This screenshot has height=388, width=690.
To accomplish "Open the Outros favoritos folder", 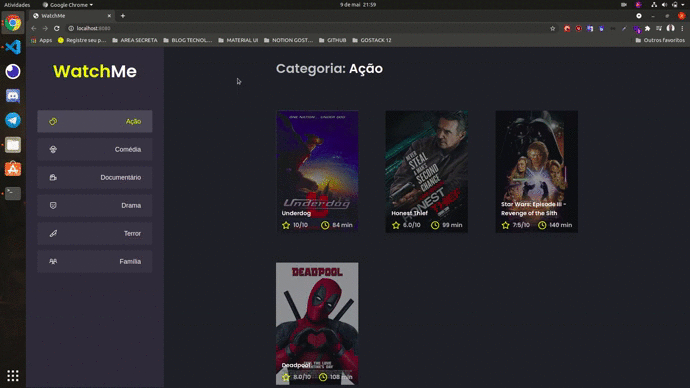I will click(x=660, y=40).
